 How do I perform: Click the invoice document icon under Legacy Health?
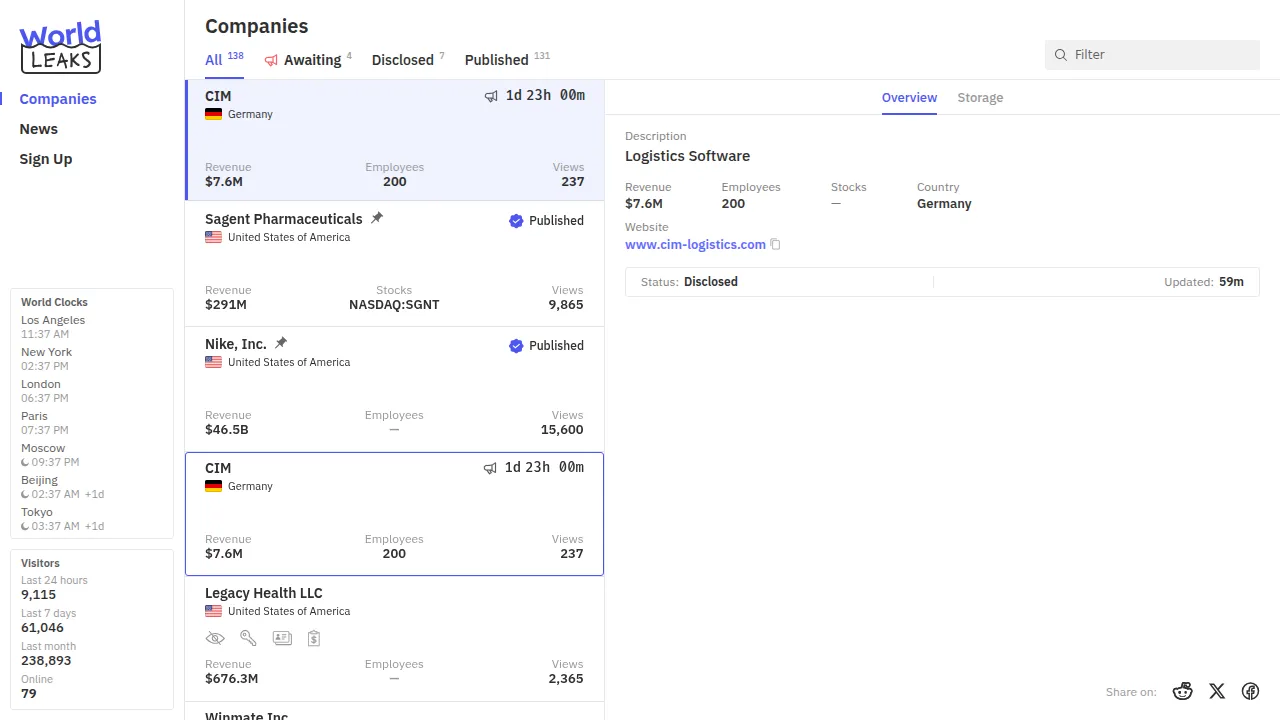click(314, 638)
